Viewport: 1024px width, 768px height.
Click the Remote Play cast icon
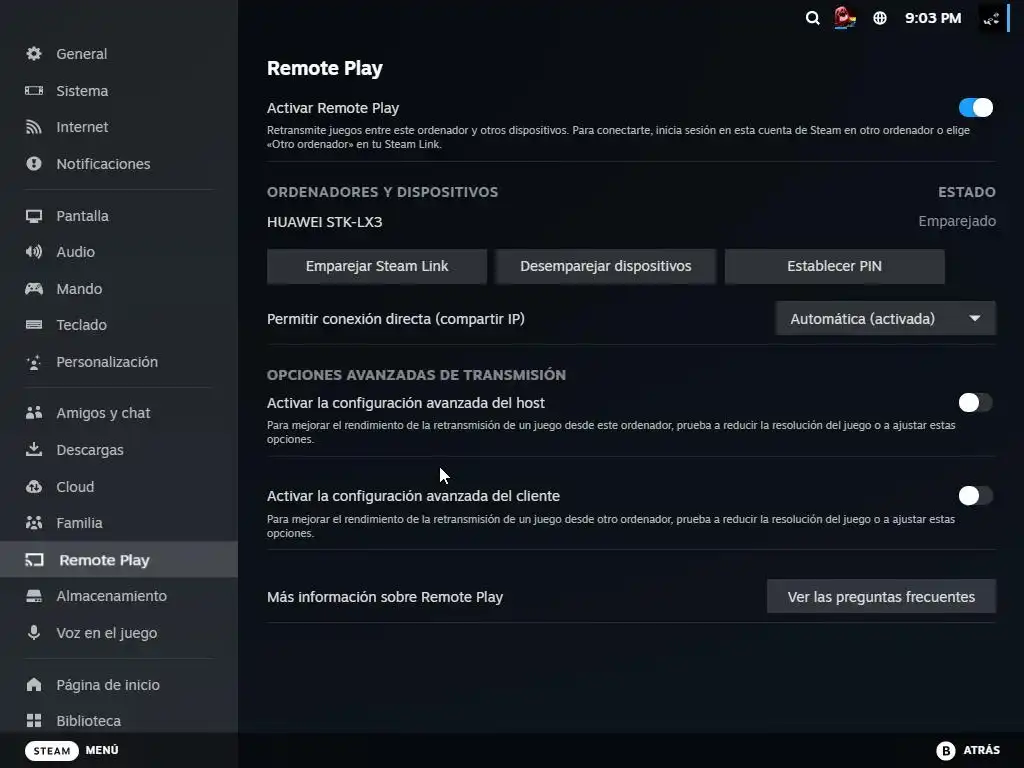click(x=35, y=560)
